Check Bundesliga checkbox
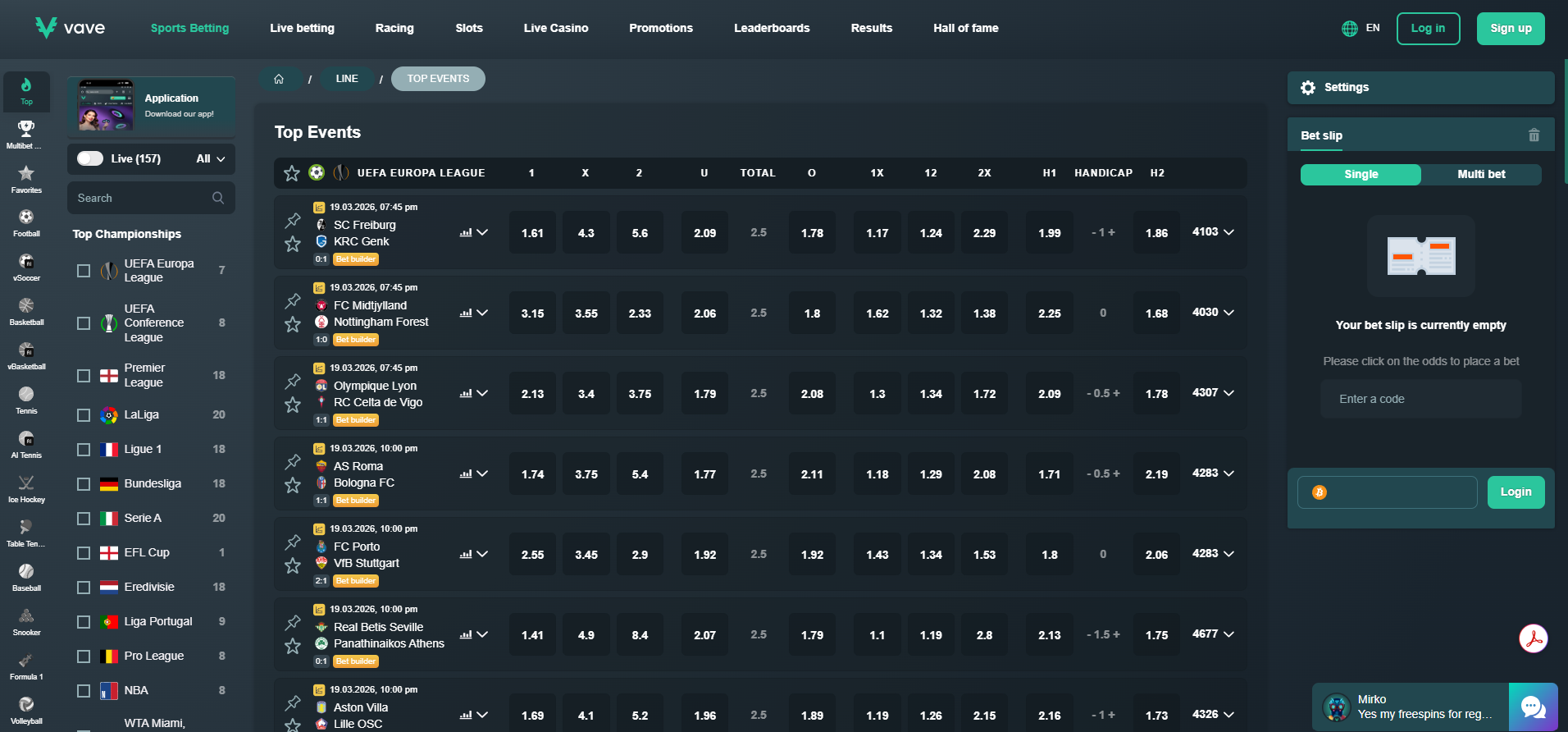The height and width of the screenshot is (732, 1568). [84, 484]
